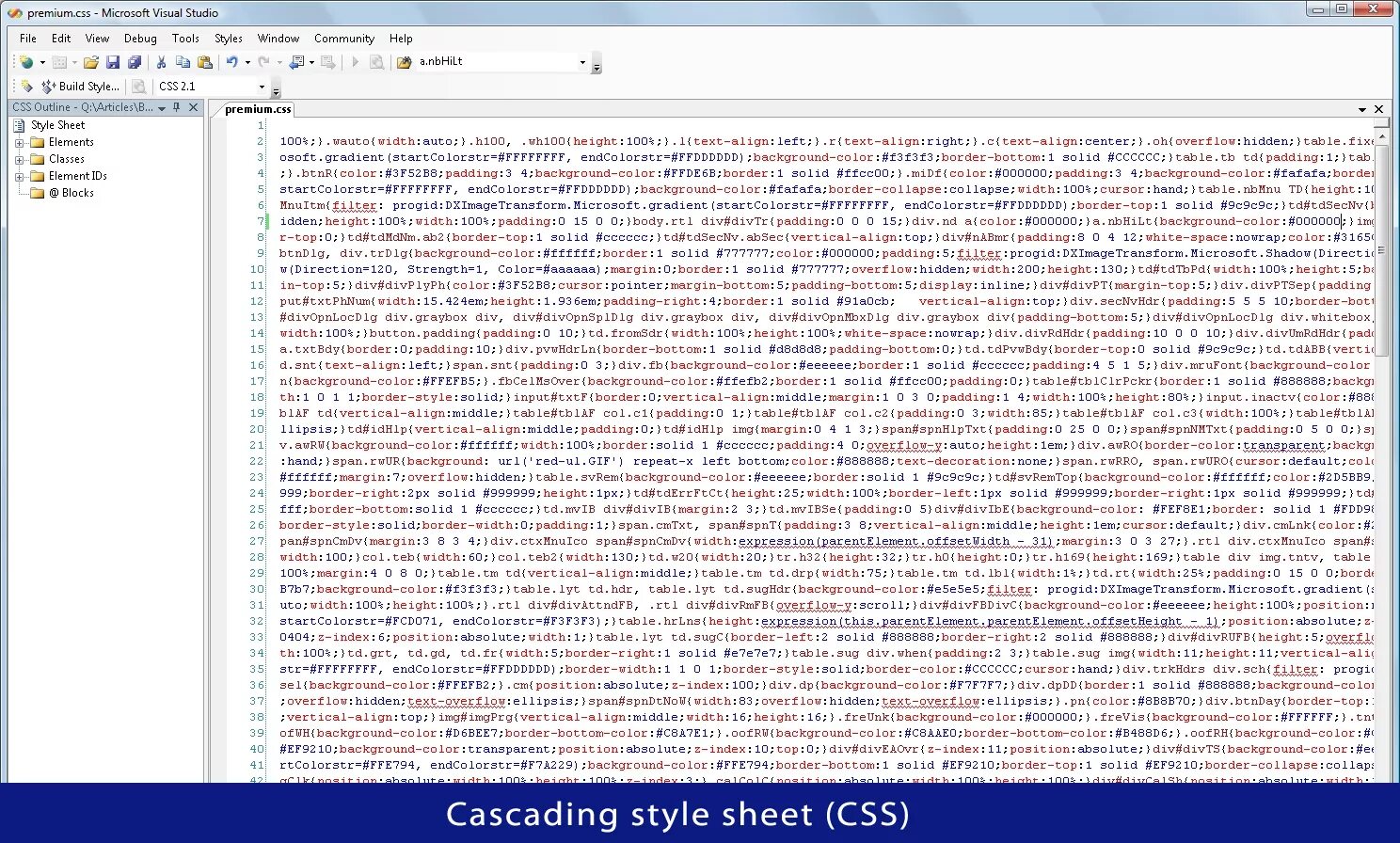
Task: Expand the Element IDs folder node
Action: (19, 177)
